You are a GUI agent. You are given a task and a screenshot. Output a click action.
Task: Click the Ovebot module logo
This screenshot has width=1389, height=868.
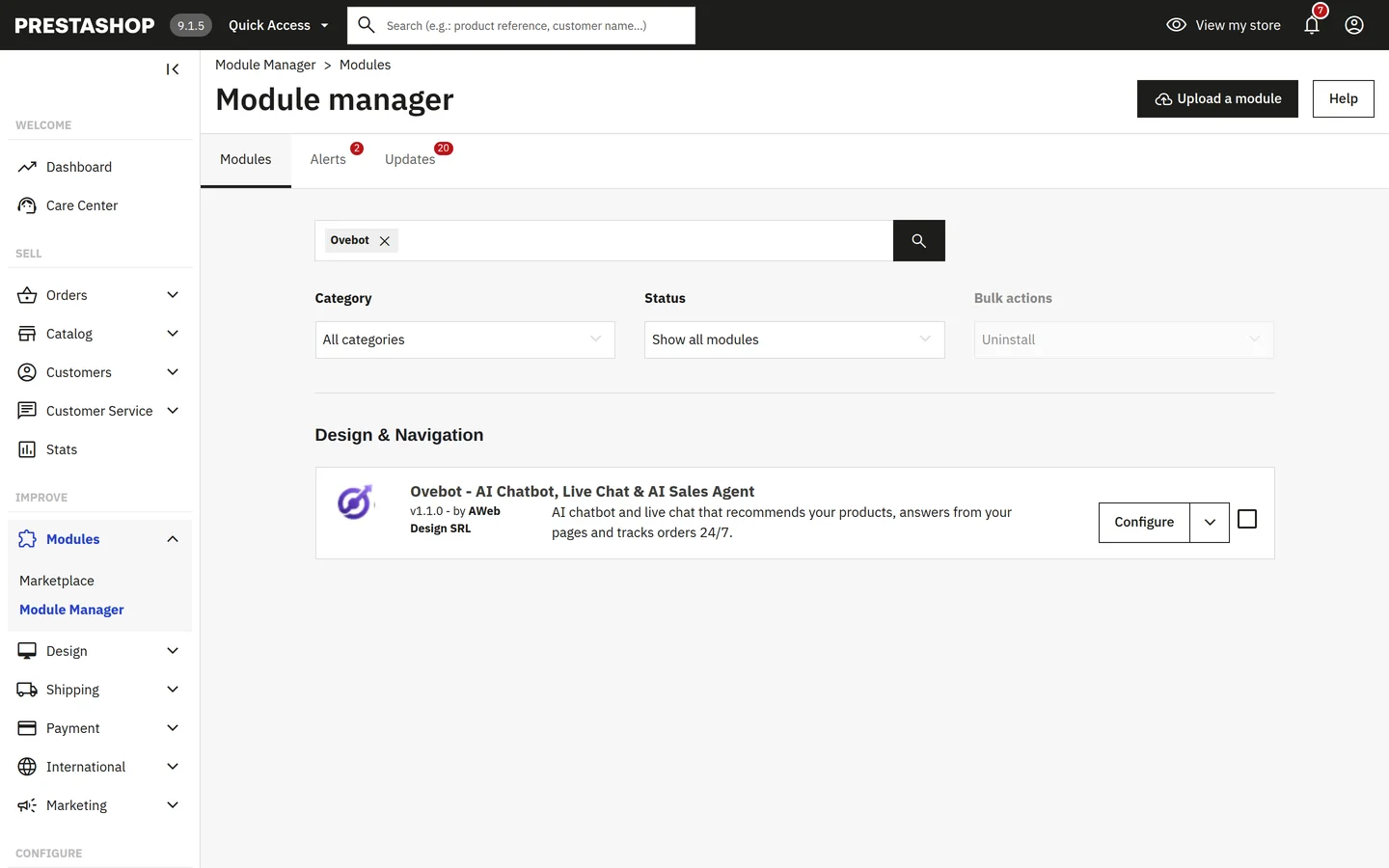click(355, 502)
